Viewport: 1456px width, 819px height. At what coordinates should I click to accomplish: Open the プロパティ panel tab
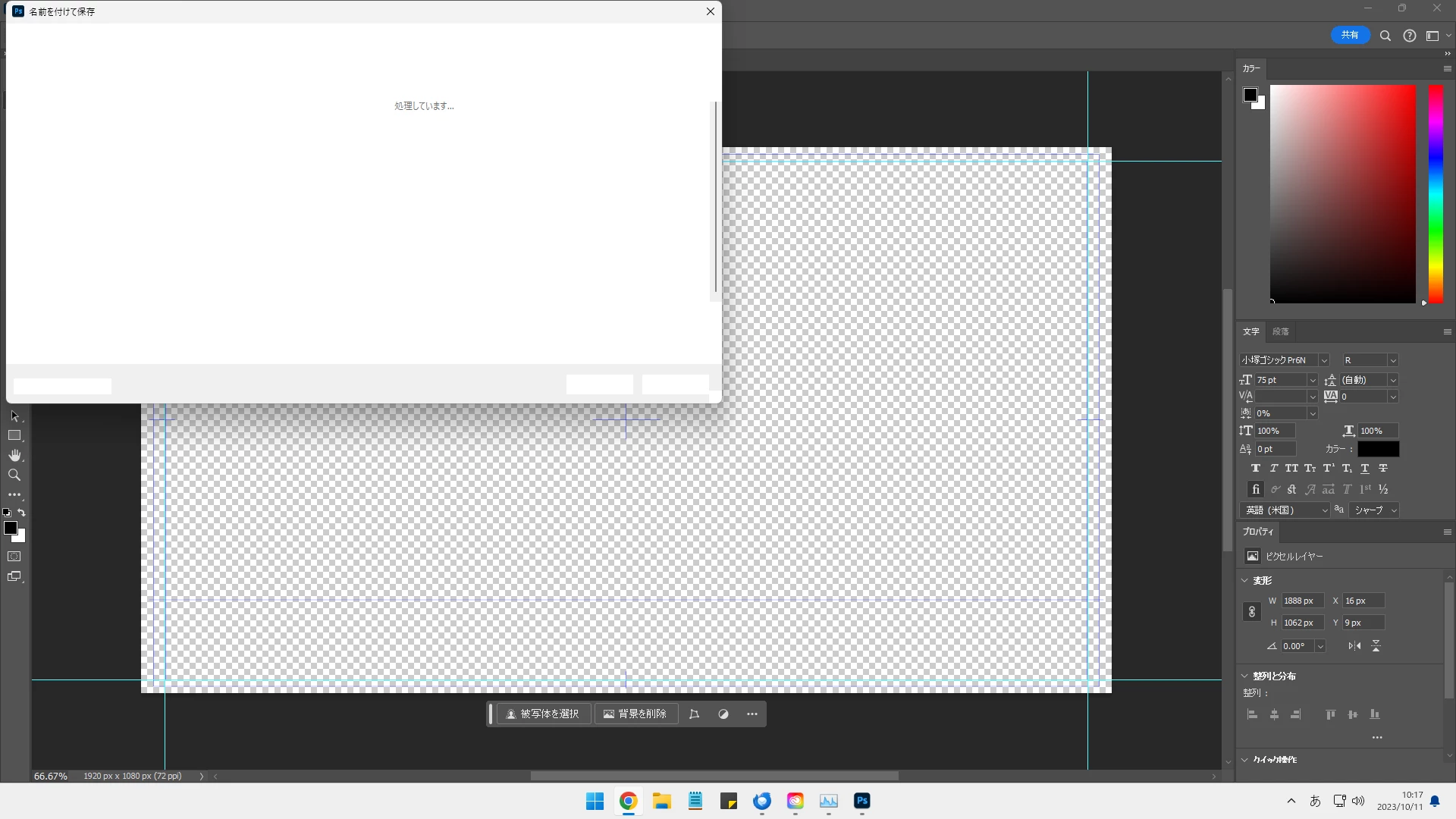[1258, 532]
